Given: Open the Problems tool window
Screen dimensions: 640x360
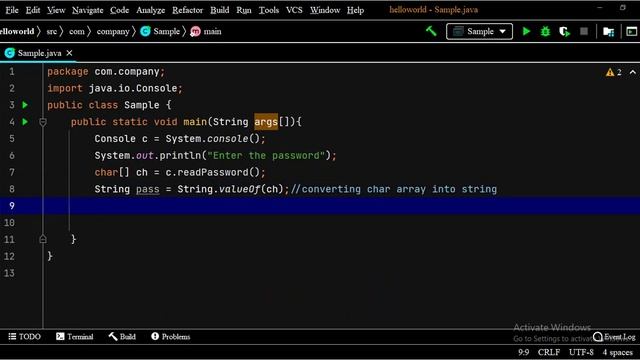Looking at the screenshot, I should point(171,337).
